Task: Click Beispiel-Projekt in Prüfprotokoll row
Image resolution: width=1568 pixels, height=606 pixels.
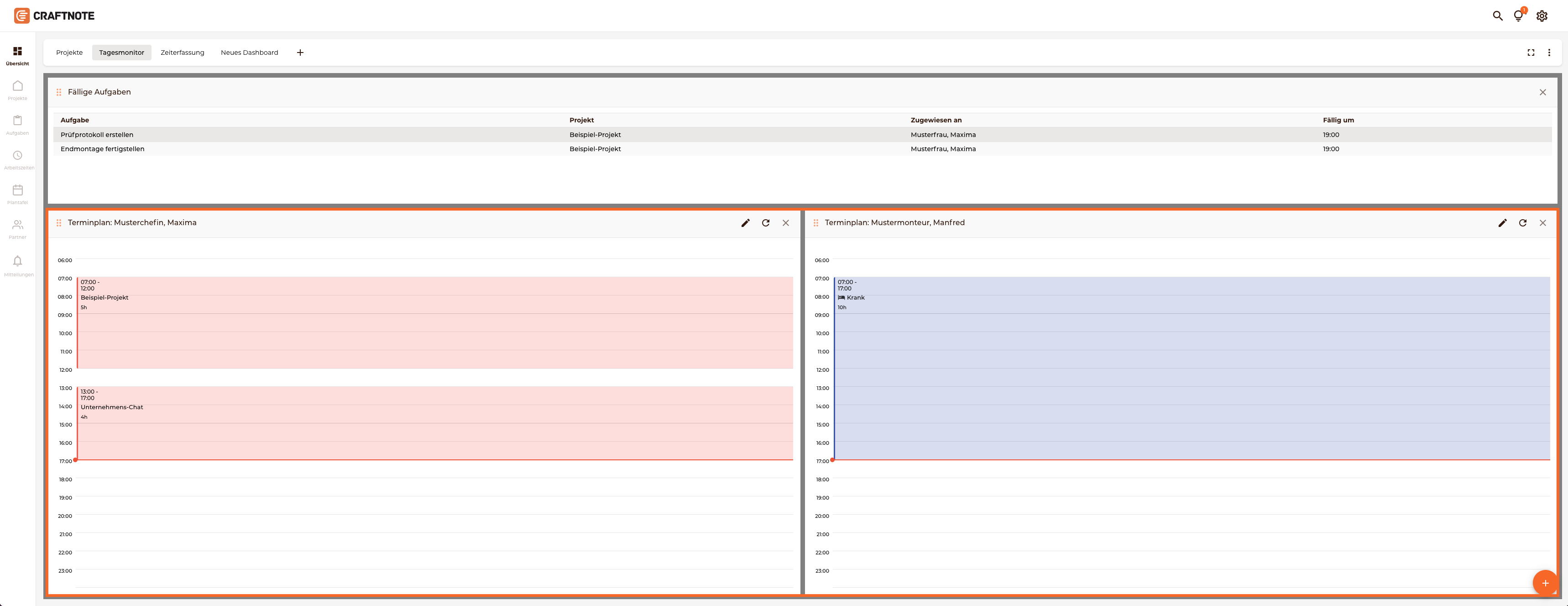Action: click(595, 135)
